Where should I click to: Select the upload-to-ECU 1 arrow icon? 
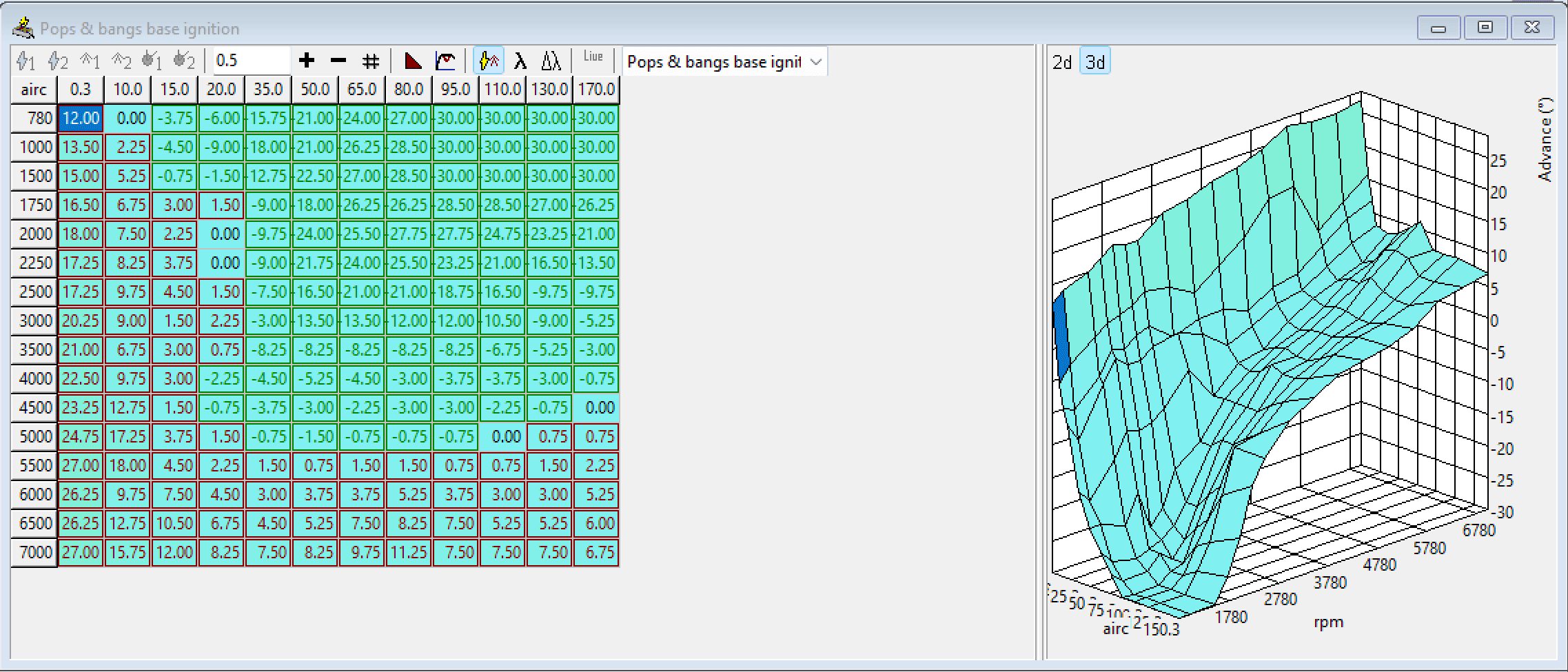[90, 61]
